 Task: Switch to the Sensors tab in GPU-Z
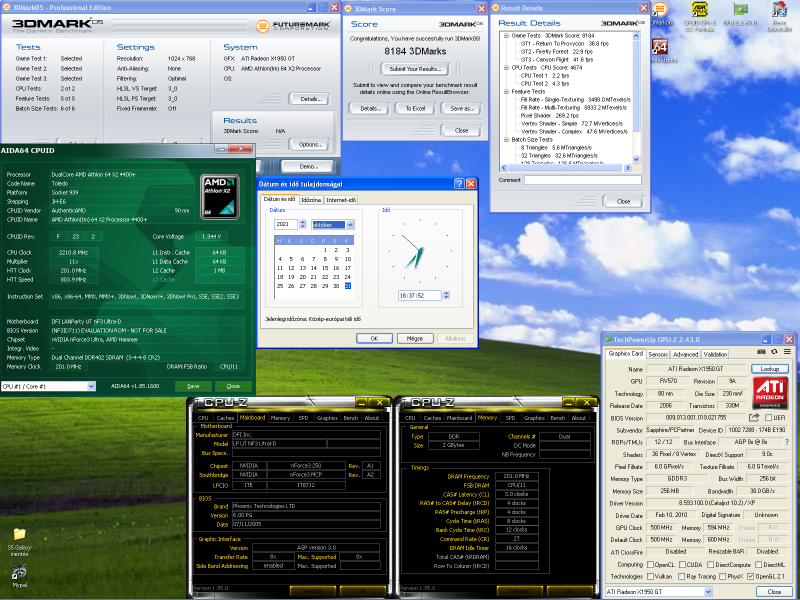[658, 354]
